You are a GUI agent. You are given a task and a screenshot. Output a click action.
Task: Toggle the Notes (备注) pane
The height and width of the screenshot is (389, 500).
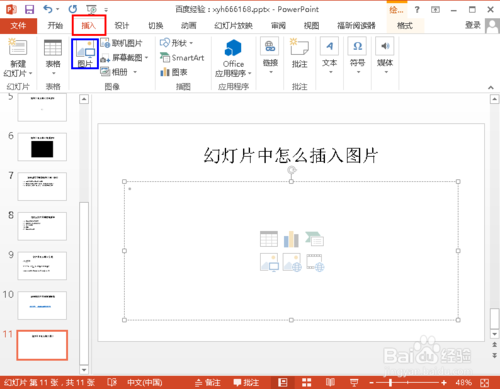coord(208,382)
